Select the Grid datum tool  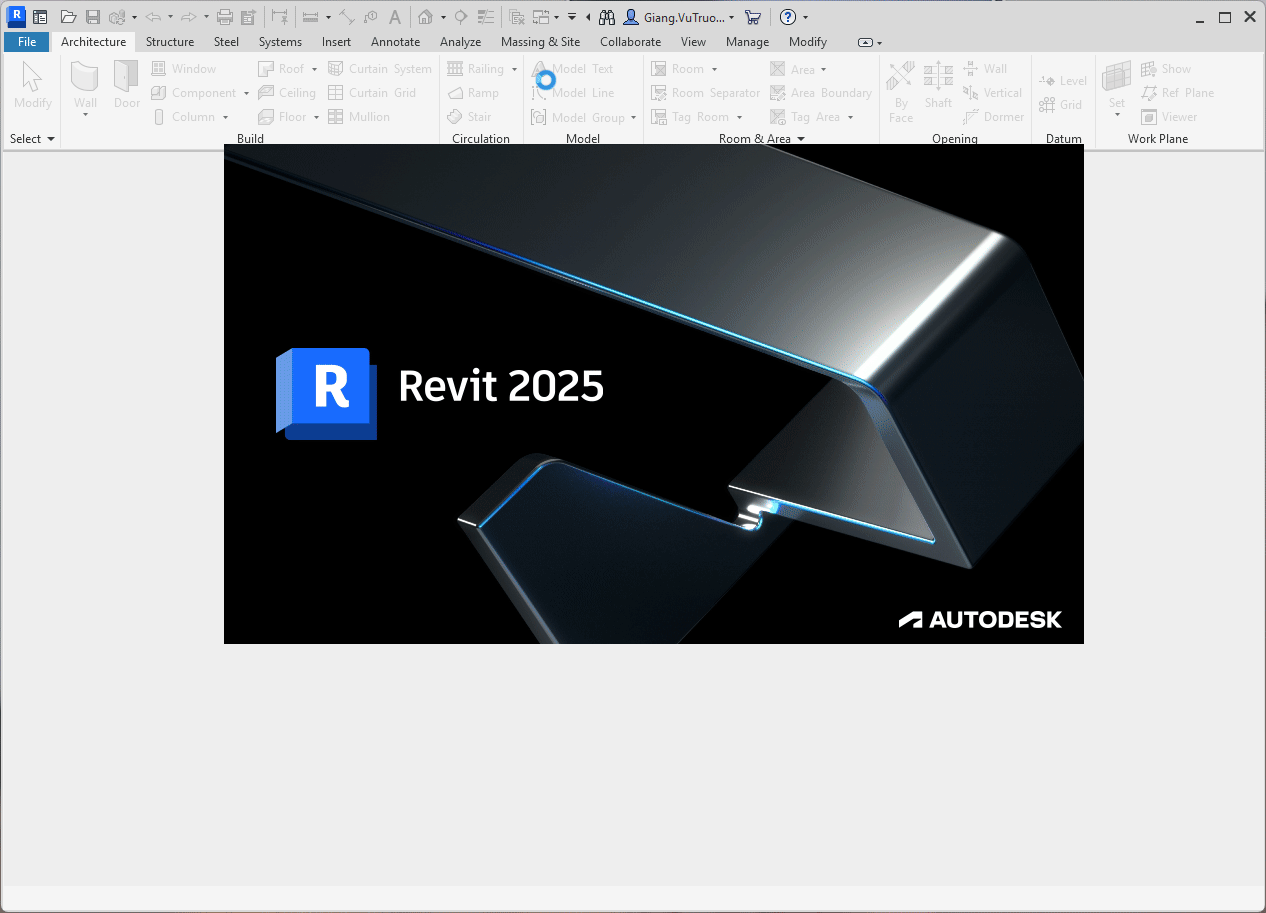click(1061, 105)
